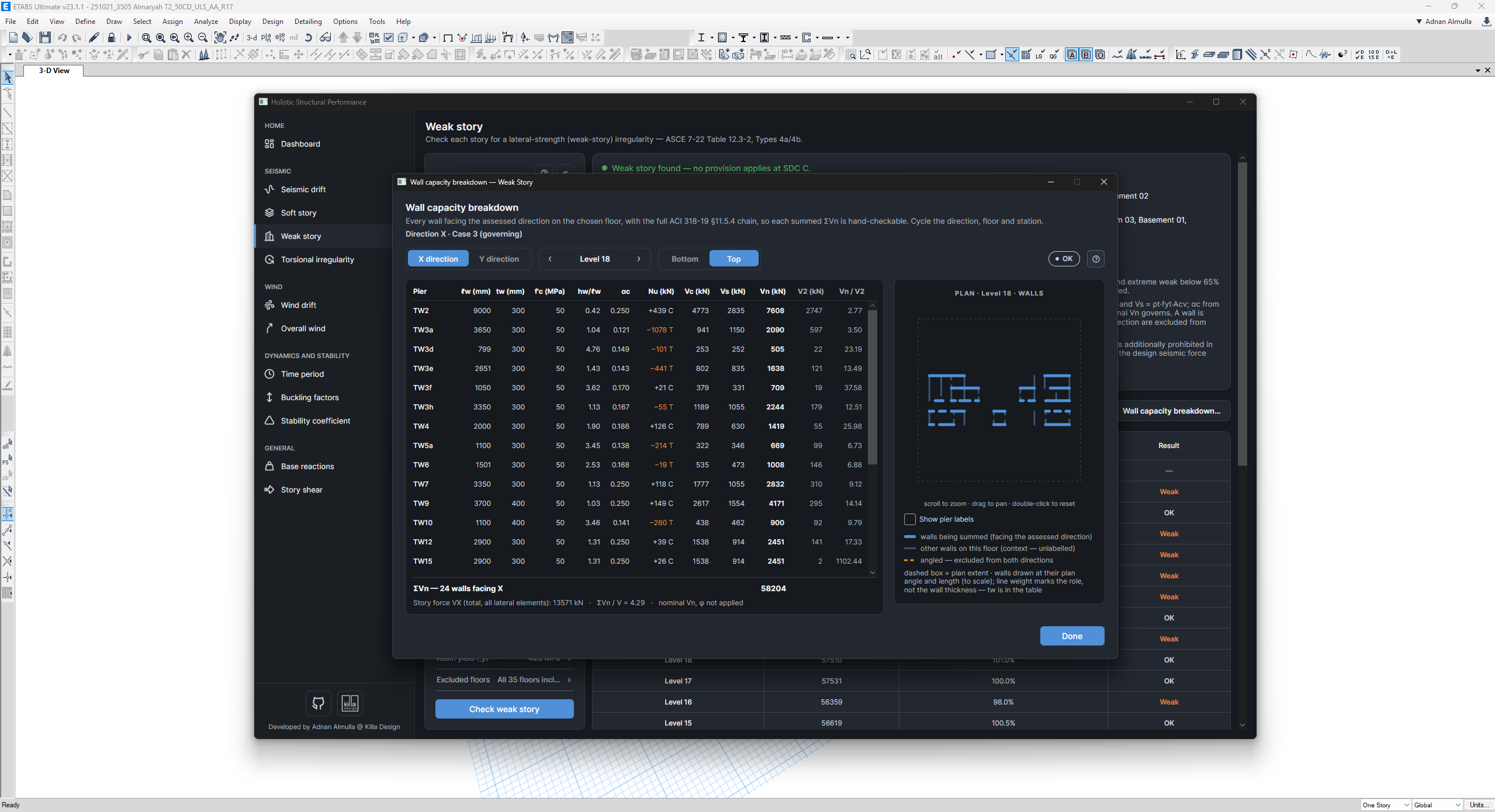Viewport: 1495px width, 812px height.
Task: Open the Global coordinate system dropdown
Action: (1437, 805)
